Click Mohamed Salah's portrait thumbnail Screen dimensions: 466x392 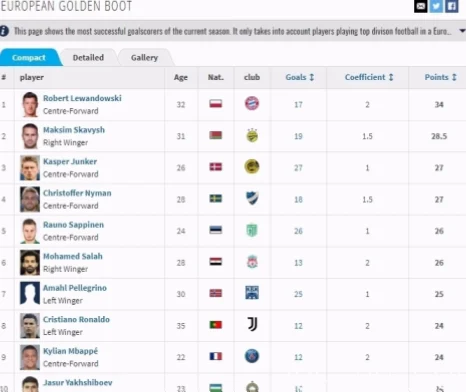(x=30, y=263)
